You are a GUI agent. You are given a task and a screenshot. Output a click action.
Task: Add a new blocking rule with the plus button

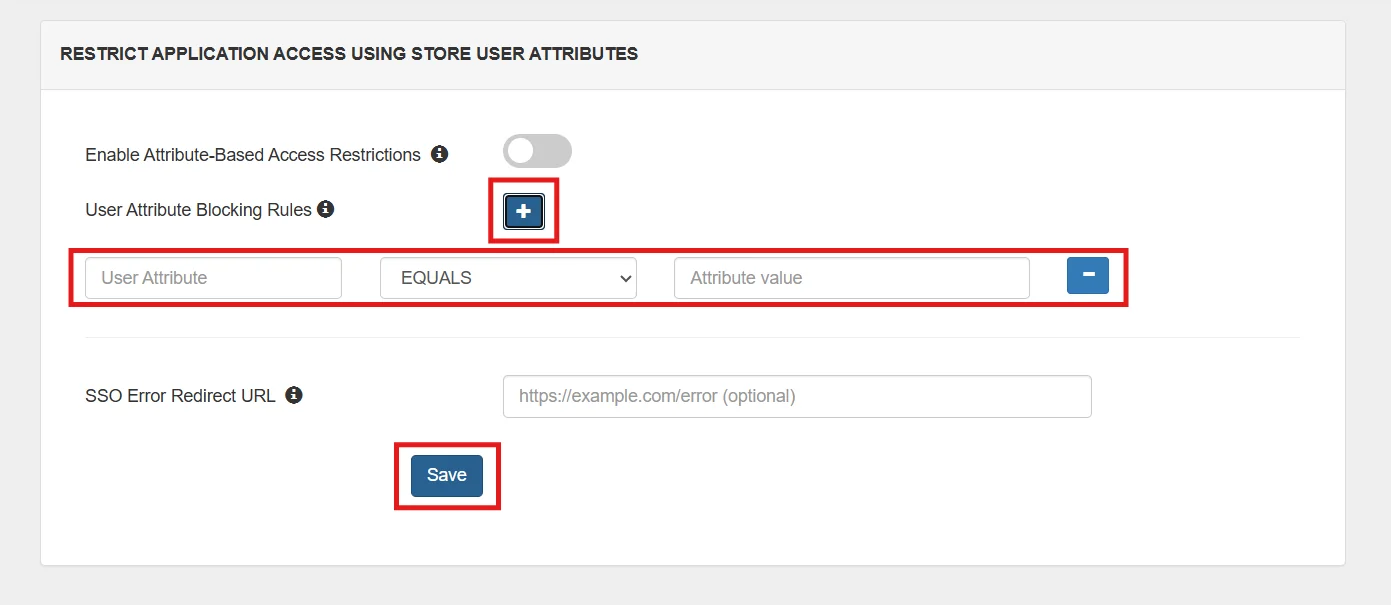coord(523,211)
